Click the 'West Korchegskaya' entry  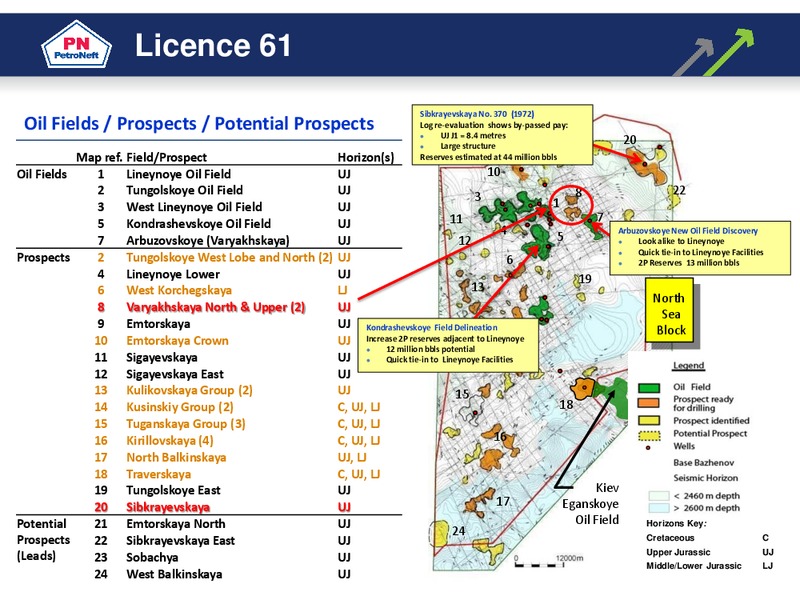tap(179, 290)
